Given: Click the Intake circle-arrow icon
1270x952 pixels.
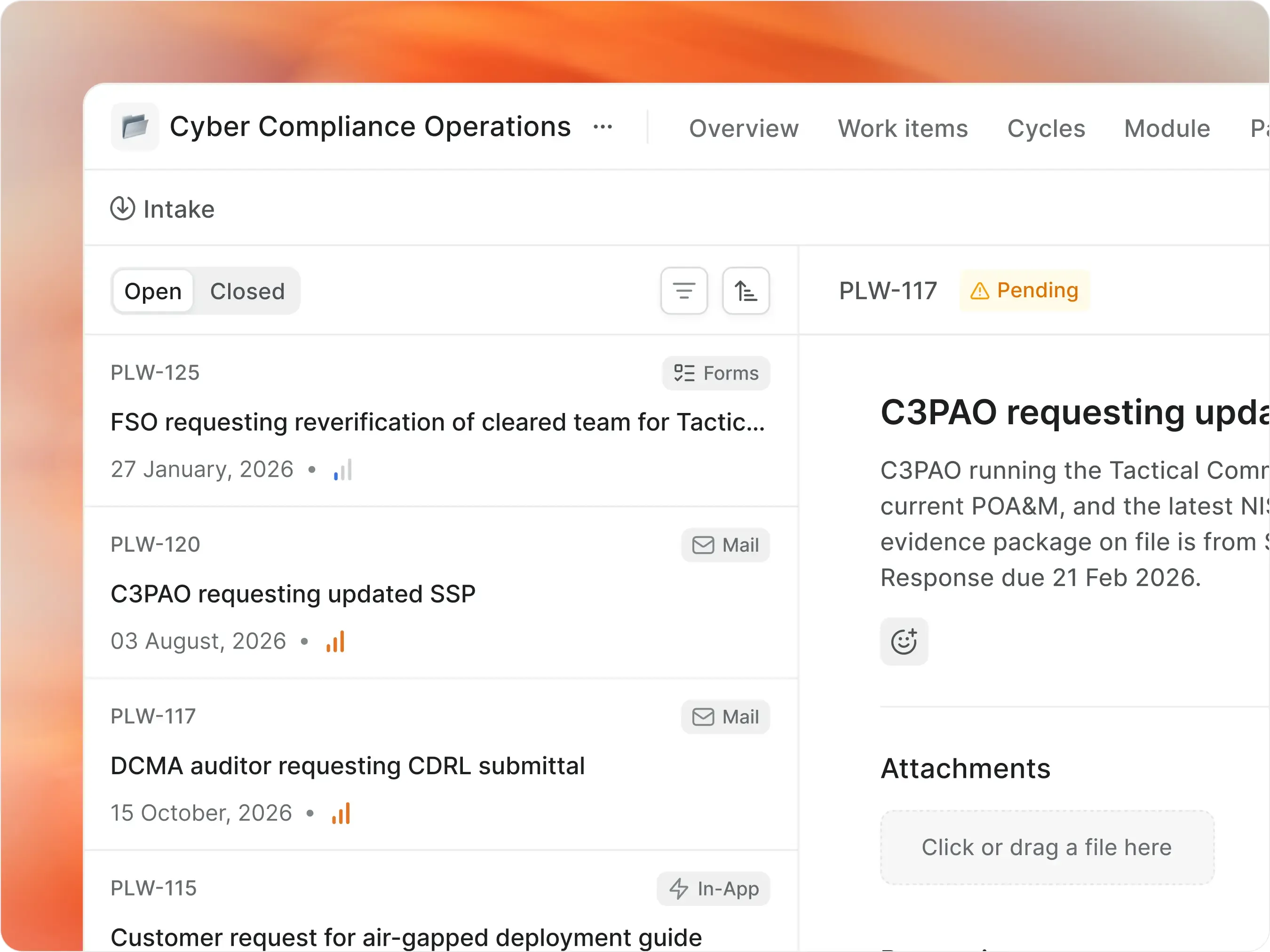Looking at the screenshot, I should [122, 208].
